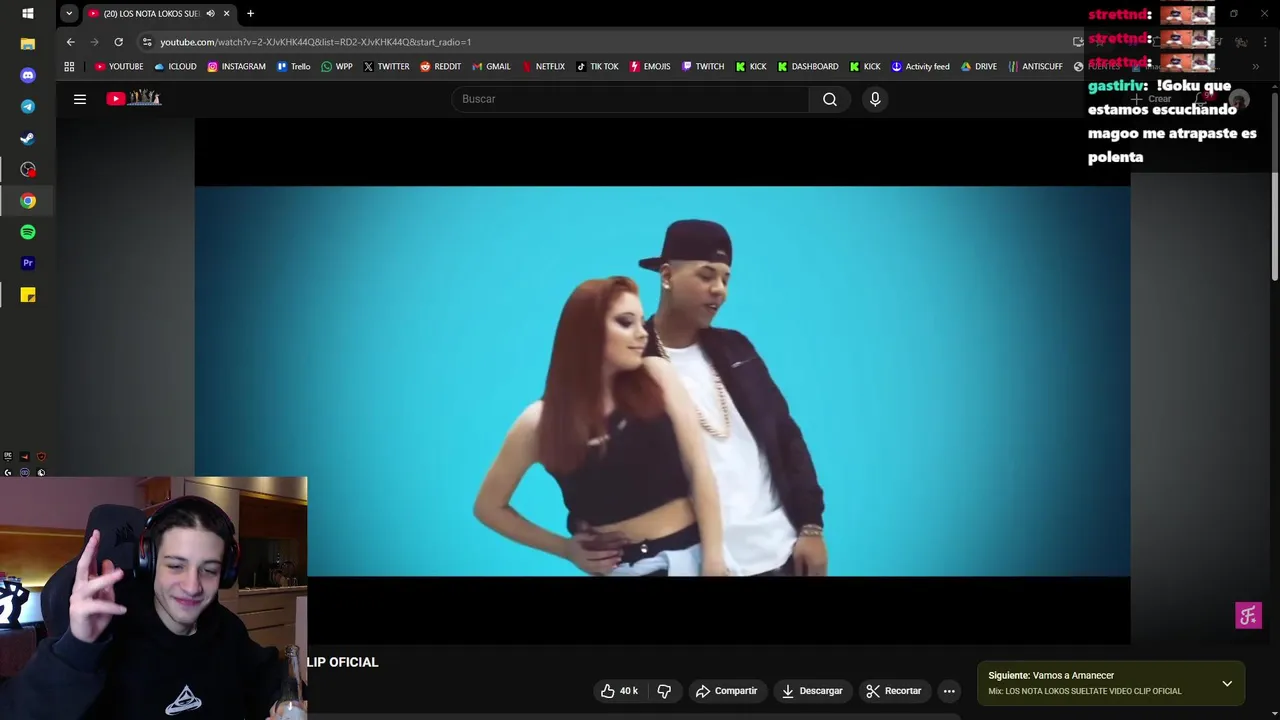Open the TWITCH bookmark
The width and height of the screenshot is (1280, 720).
pos(702,67)
